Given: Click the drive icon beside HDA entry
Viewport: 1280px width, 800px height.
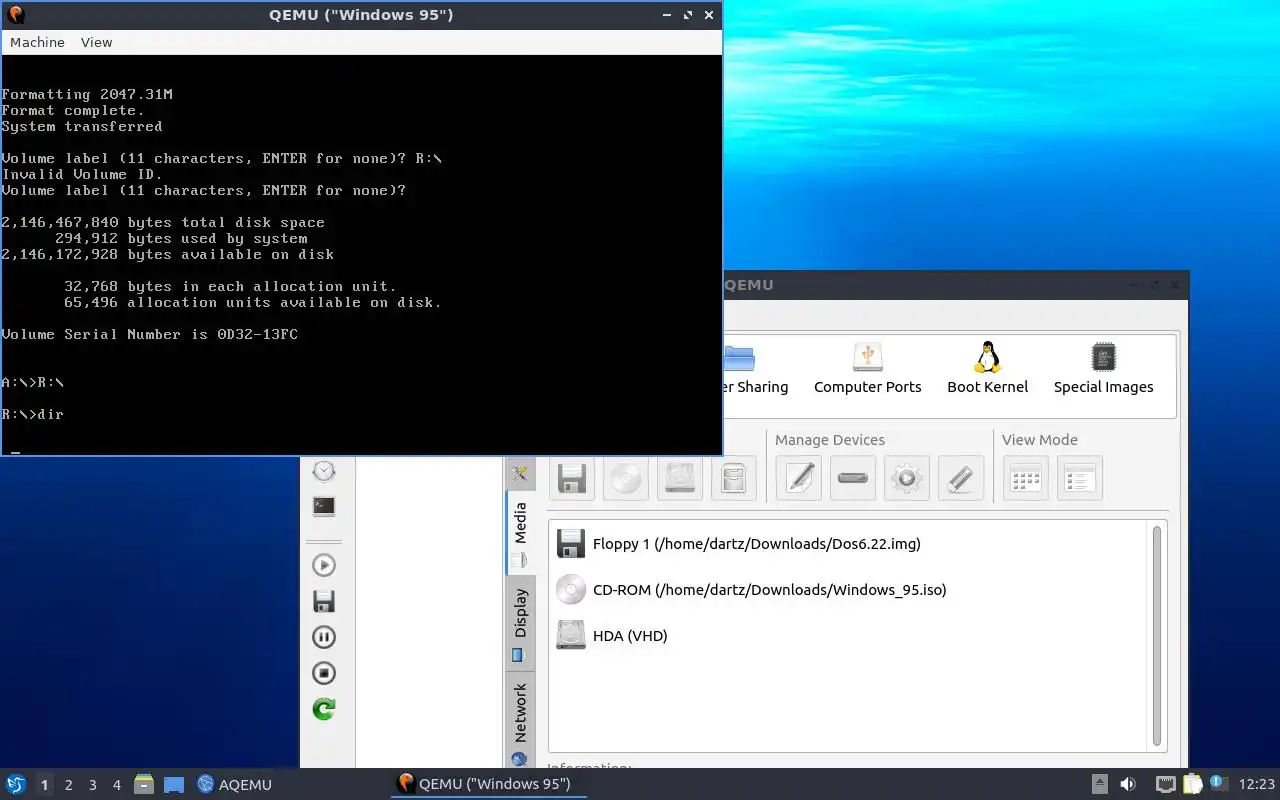Looking at the screenshot, I should [571, 635].
